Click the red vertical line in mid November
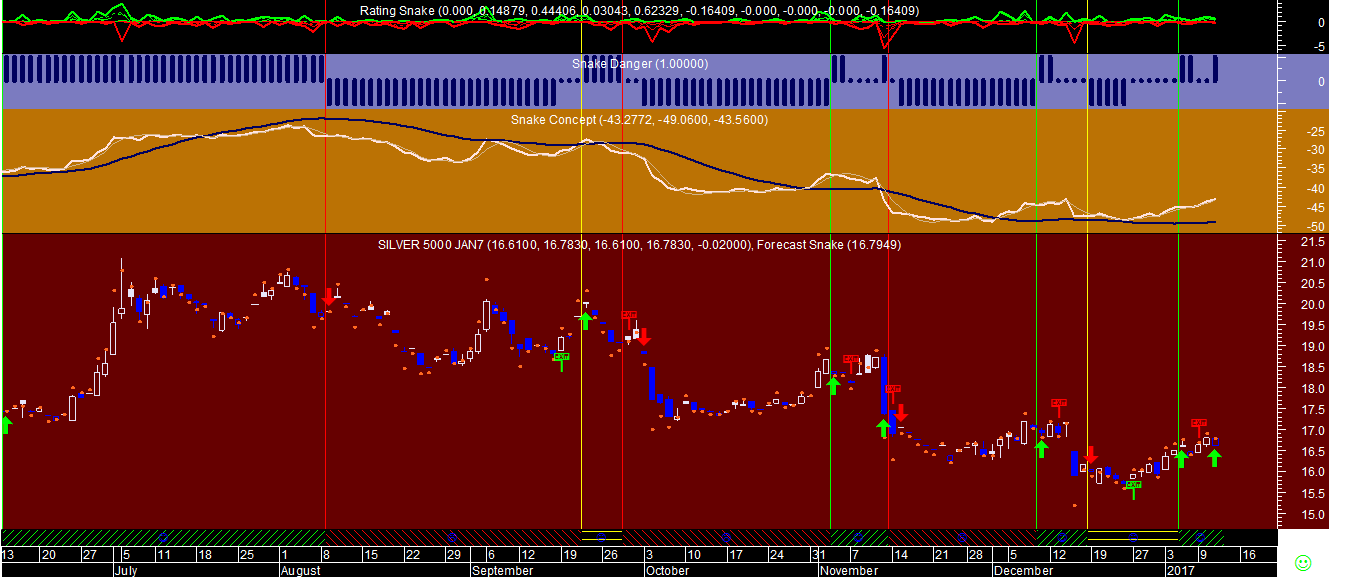This screenshot has width=1352, height=577. click(889, 264)
